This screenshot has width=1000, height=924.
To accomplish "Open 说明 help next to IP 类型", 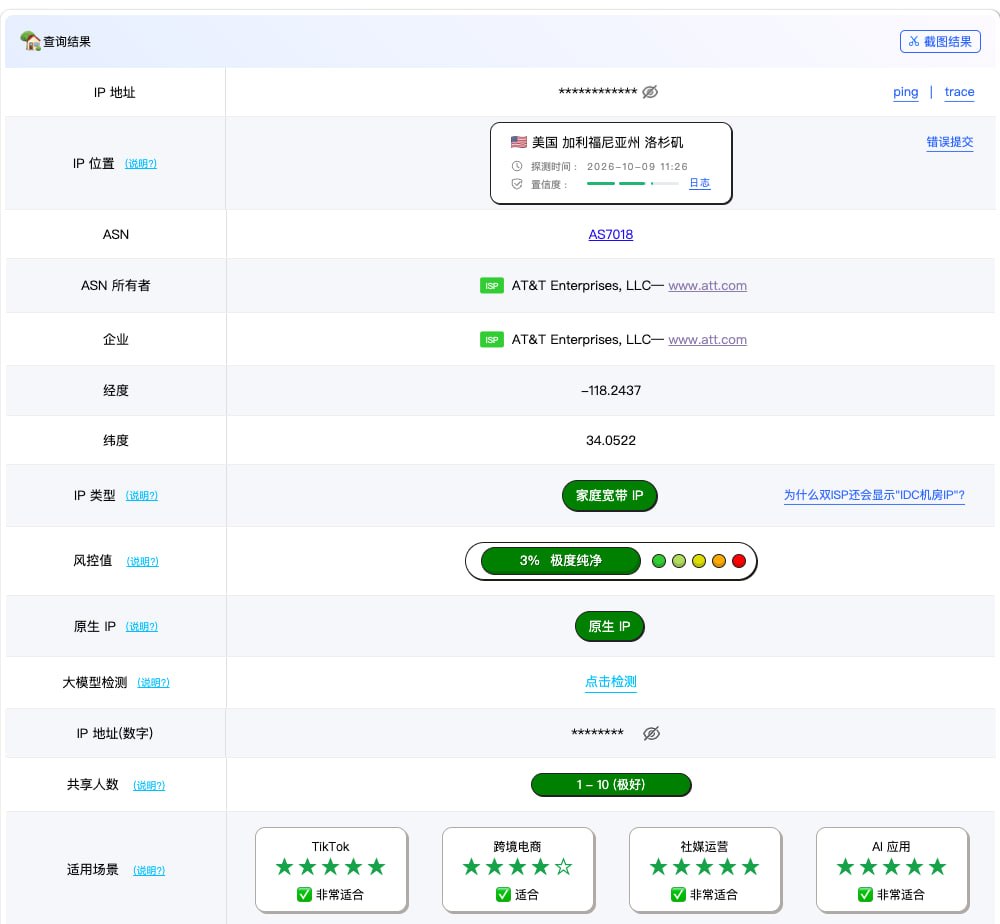I will click(x=142, y=495).
